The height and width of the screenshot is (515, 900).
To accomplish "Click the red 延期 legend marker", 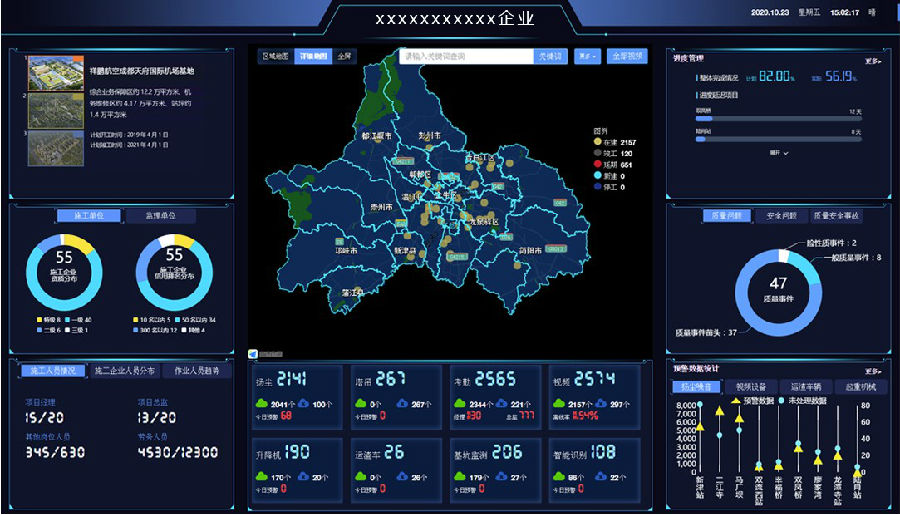I will click(598, 164).
